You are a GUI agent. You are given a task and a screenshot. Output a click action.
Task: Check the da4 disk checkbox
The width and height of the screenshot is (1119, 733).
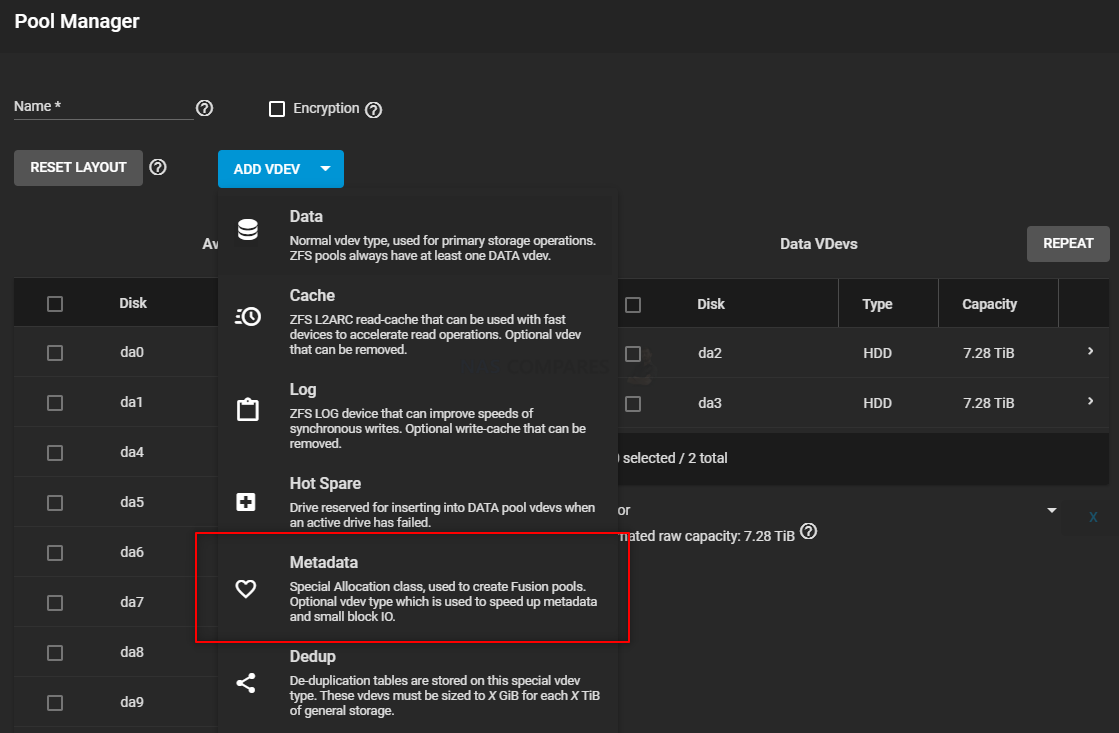click(x=55, y=453)
